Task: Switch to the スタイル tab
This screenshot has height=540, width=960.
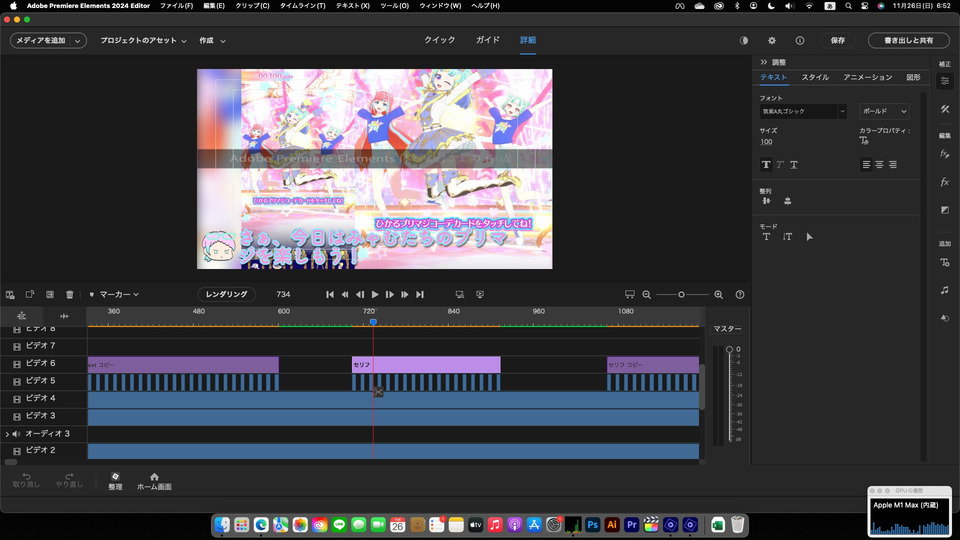Action: (816, 77)
